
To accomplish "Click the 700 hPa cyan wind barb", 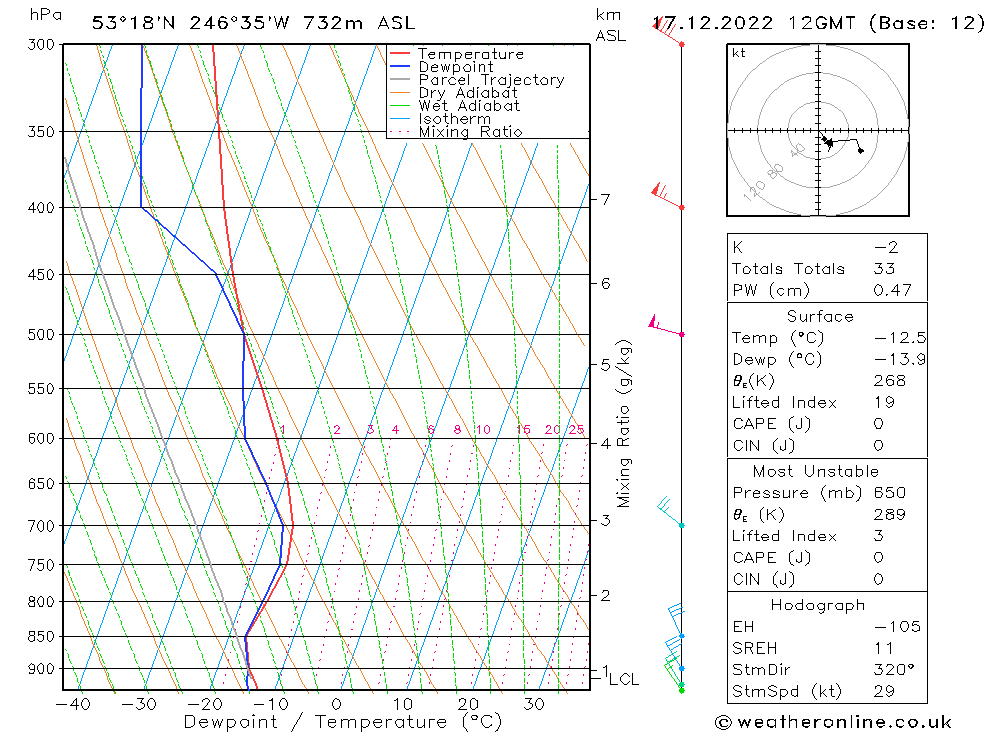I will coord(671,512).
